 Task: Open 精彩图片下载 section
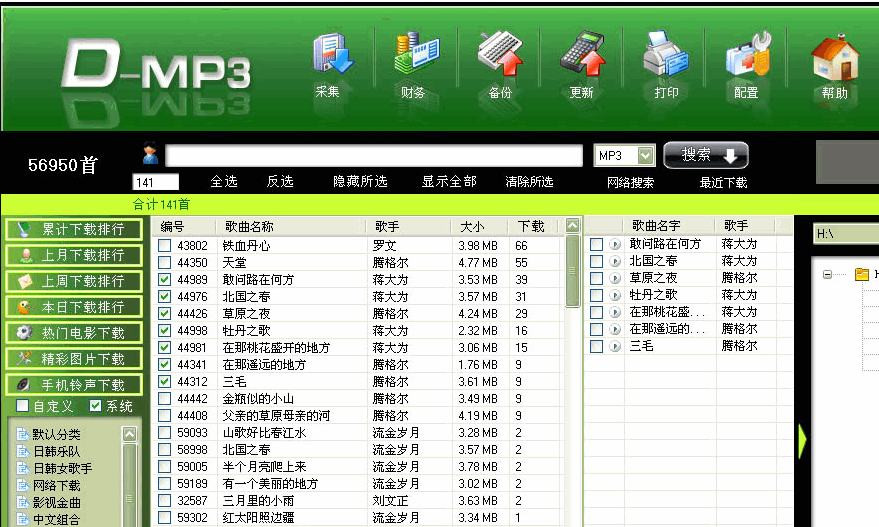73,359
